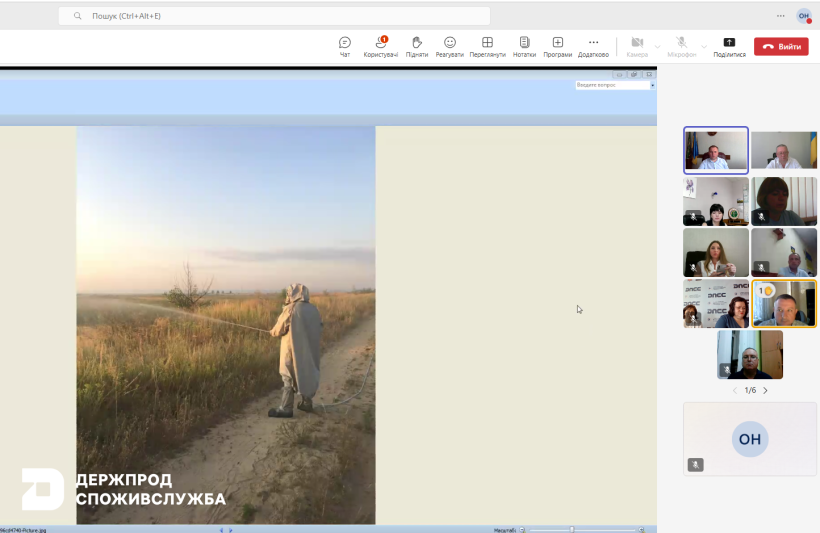The height and width of the screenshot is (533, 820).
Task: Show the Користувачі participants list
Action: [x=381, y=46]
